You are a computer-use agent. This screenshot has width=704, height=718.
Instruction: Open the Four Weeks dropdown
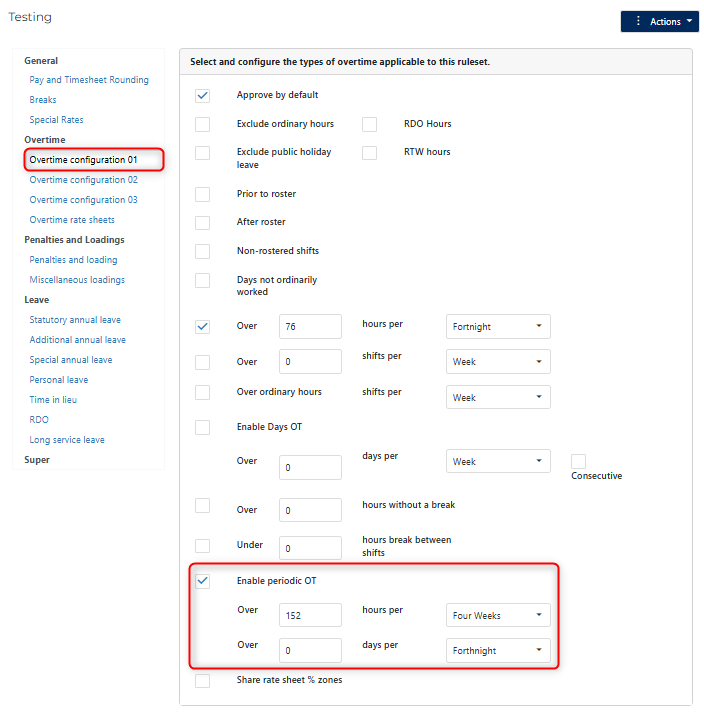(498, 615)
